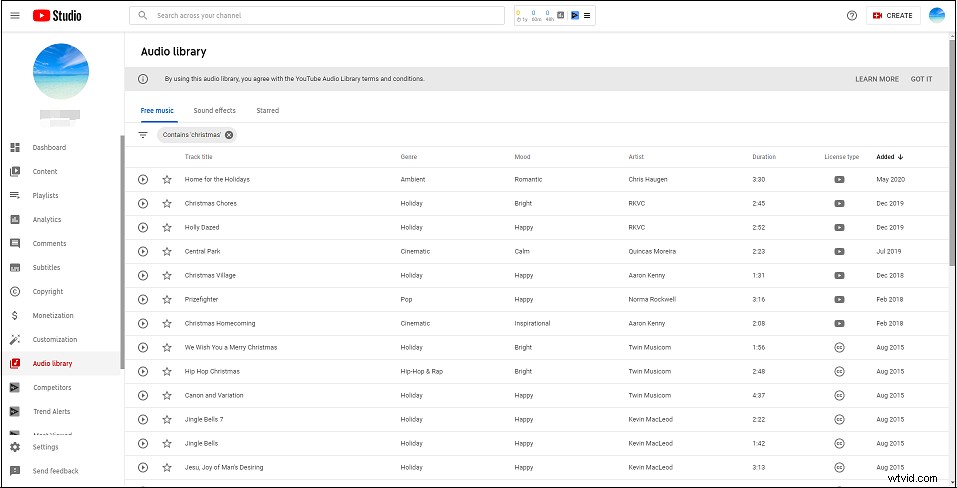
Task: Open Monetization in the left sidebar
Action: (52, 316)
